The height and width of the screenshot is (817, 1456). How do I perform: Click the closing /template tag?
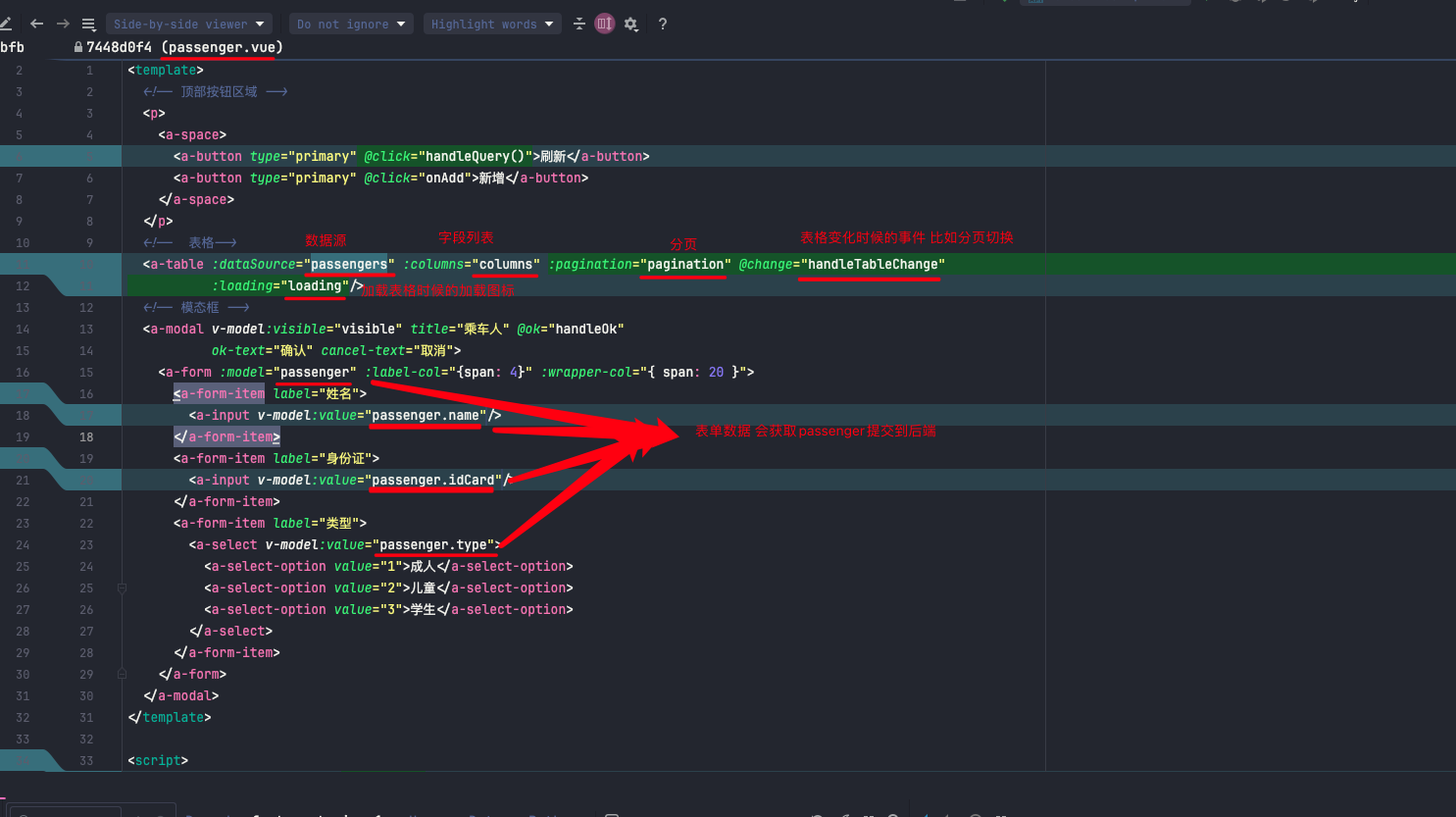pos(170,717)
